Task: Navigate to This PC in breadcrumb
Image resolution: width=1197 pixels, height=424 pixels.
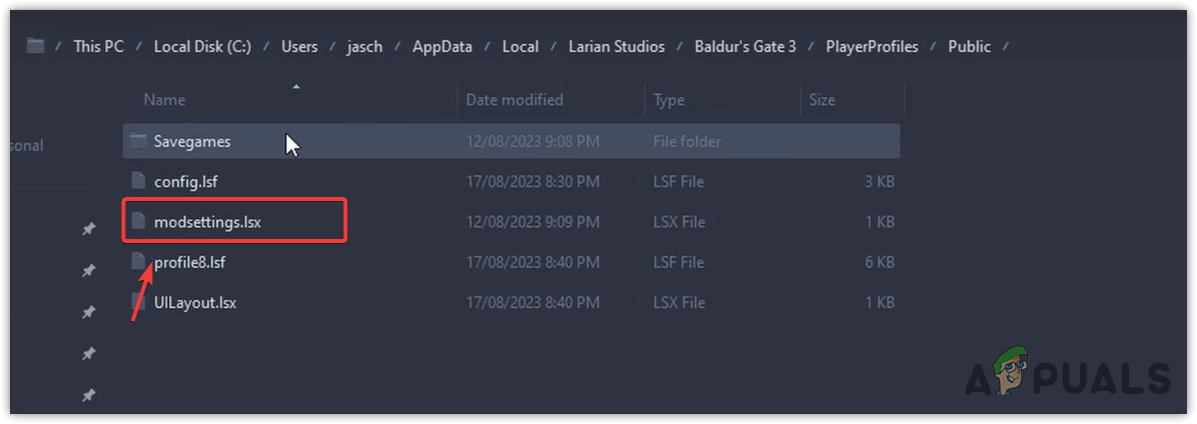Action: click(100, 46)
